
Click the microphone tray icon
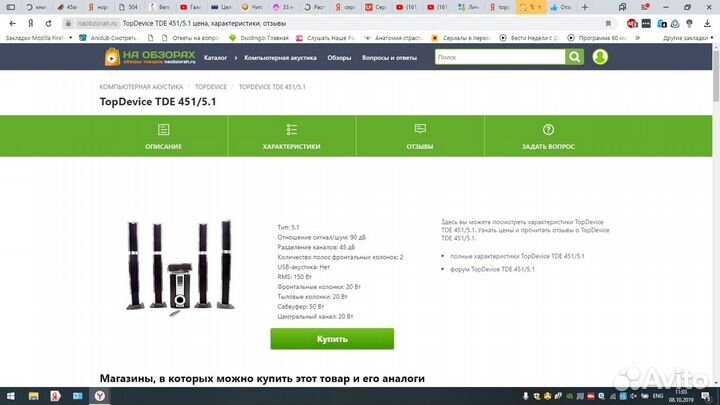pos(526,396)
